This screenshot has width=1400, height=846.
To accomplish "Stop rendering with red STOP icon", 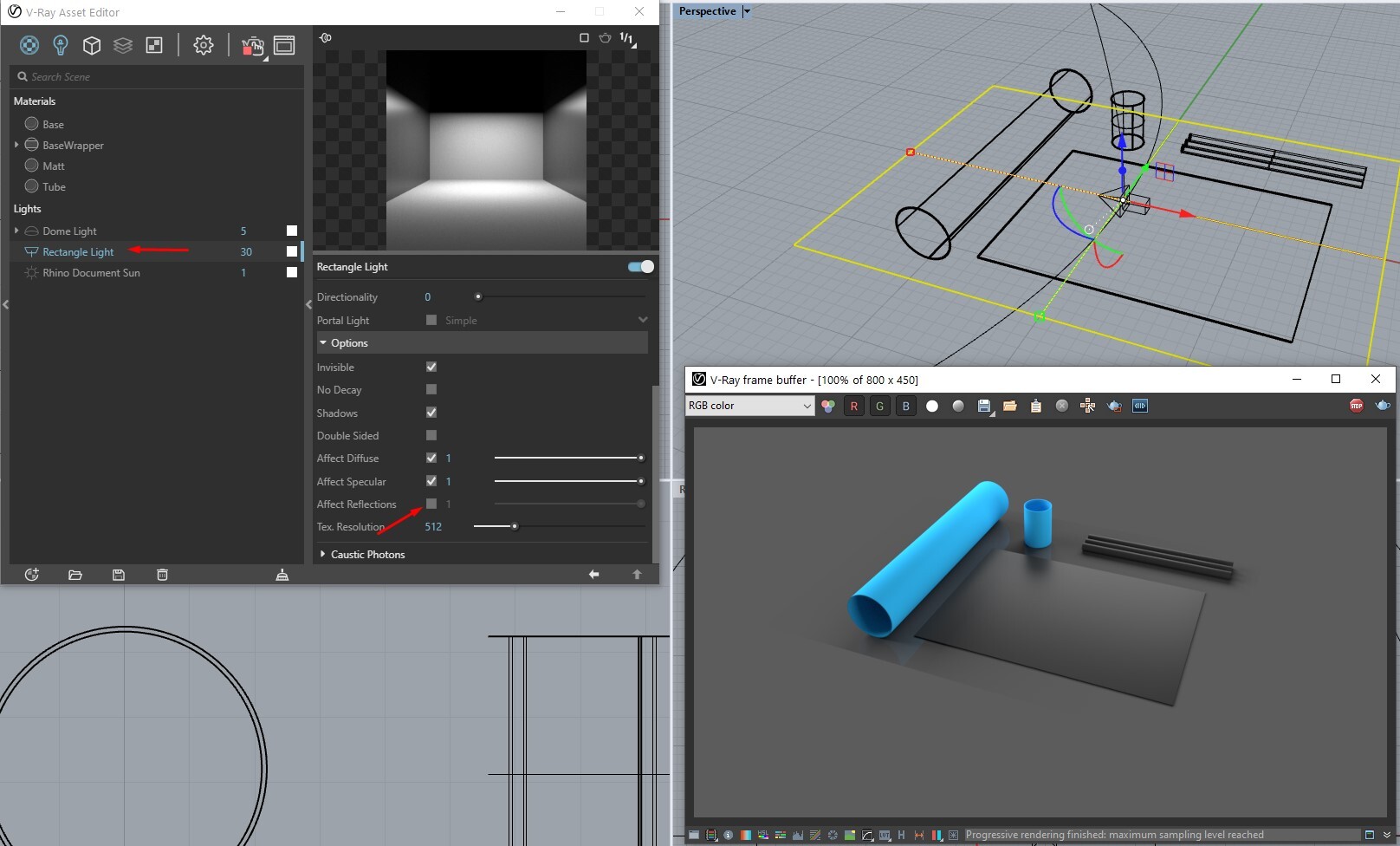I will [x=1357, y=406].
